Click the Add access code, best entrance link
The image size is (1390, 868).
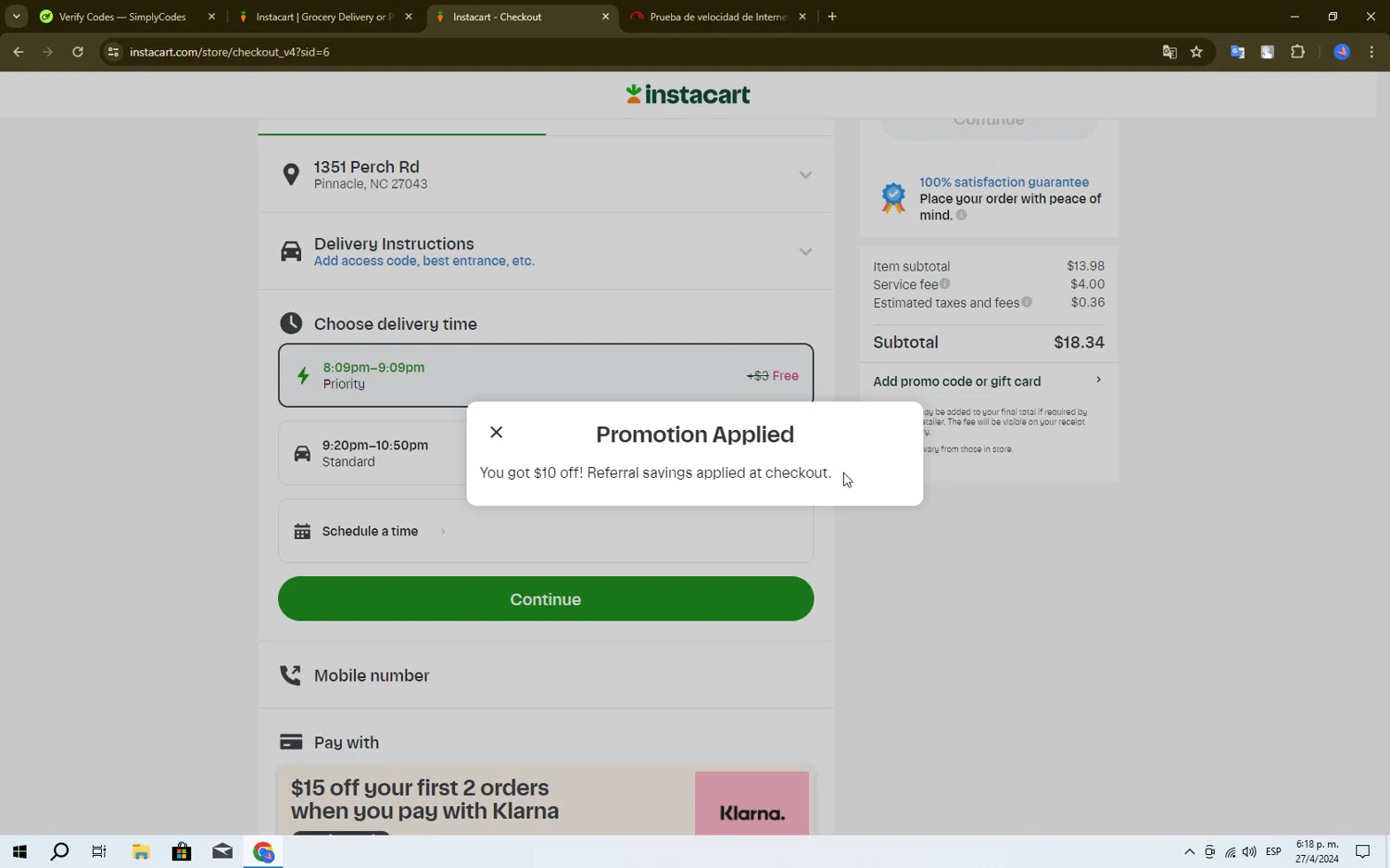point(423,261)
